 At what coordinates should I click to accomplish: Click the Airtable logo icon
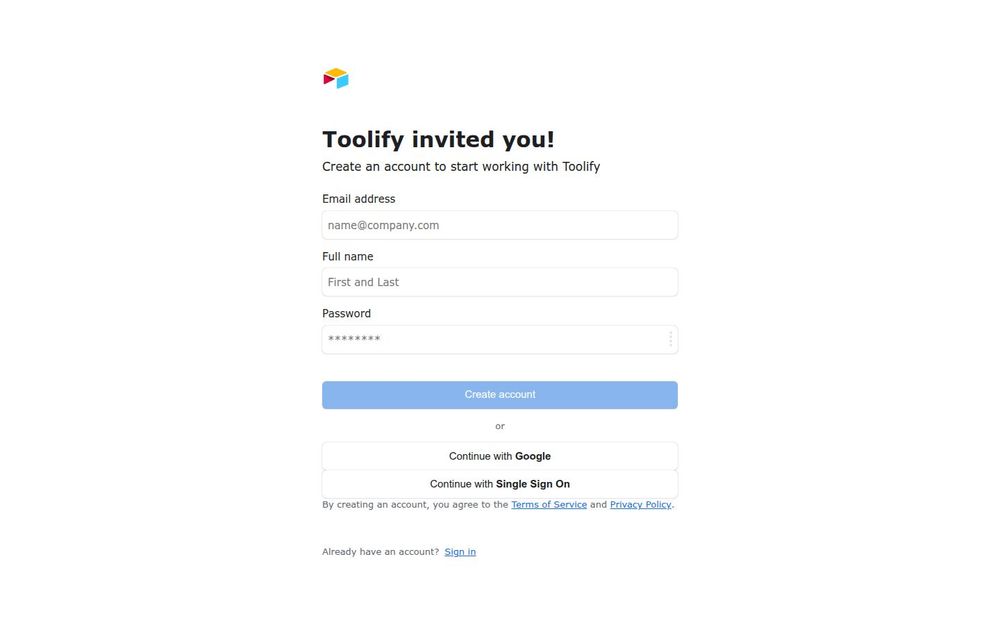click(x=336, y=78)
